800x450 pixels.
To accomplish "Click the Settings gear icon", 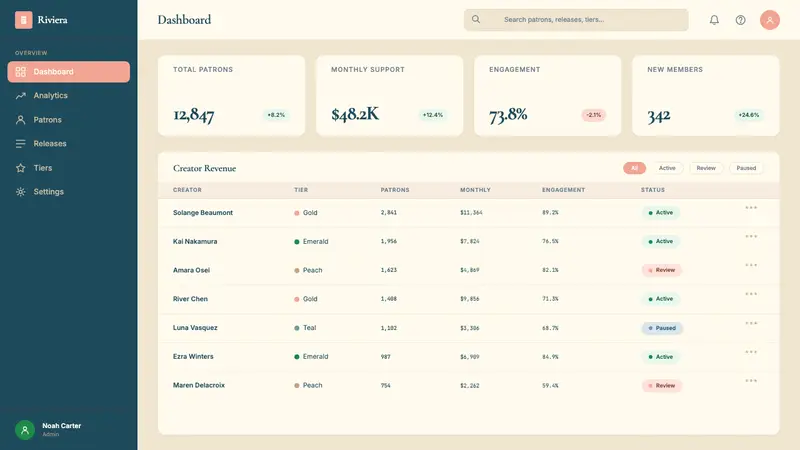I will coord(20,192).
